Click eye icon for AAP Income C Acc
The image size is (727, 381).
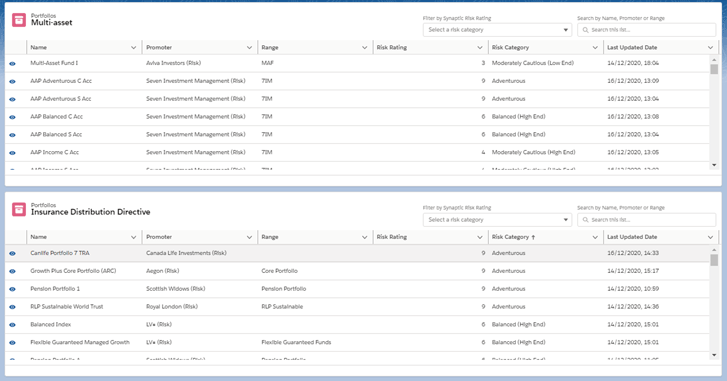click(x=13, y=152)
